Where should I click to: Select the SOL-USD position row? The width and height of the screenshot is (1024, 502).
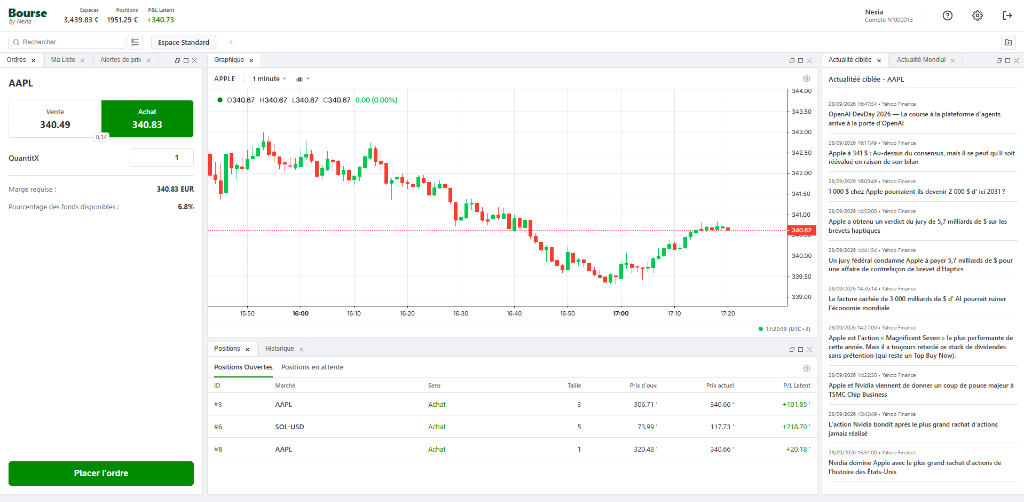click(512, 427)
